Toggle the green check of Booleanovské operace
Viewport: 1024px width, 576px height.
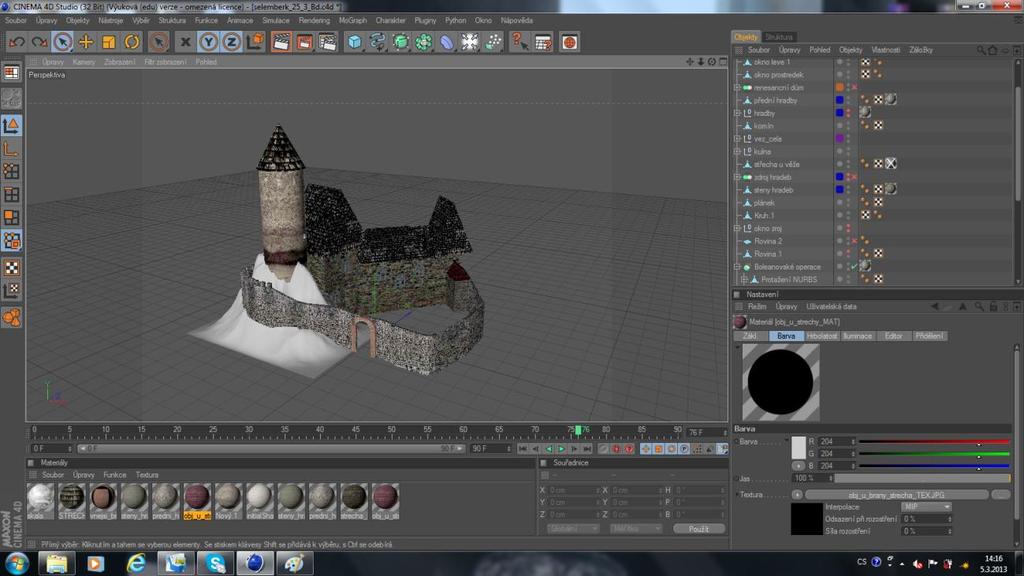tap(854, 266)
